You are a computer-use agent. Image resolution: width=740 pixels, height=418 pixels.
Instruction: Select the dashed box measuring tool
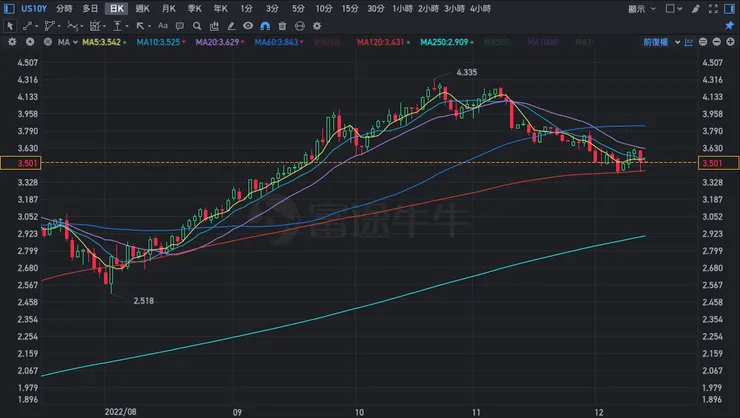(x=95, y=26)
